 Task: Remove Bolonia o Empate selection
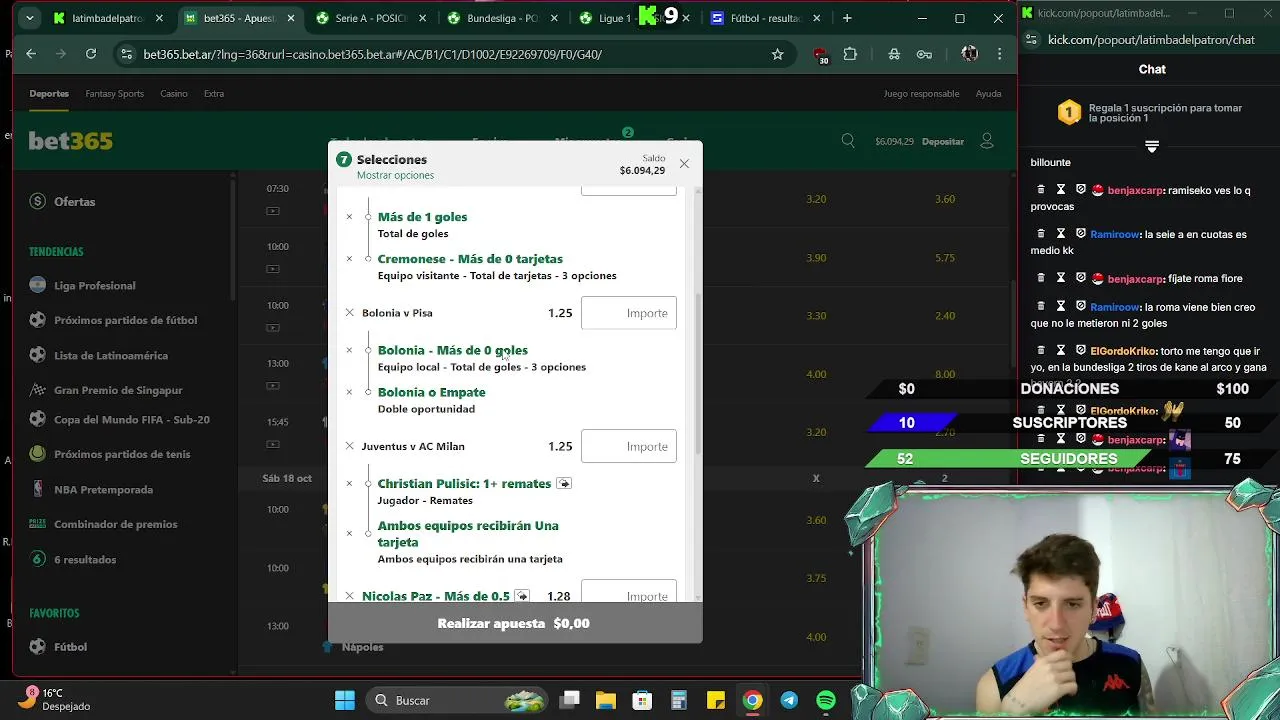pyautogui.click(x=349, y=392)
